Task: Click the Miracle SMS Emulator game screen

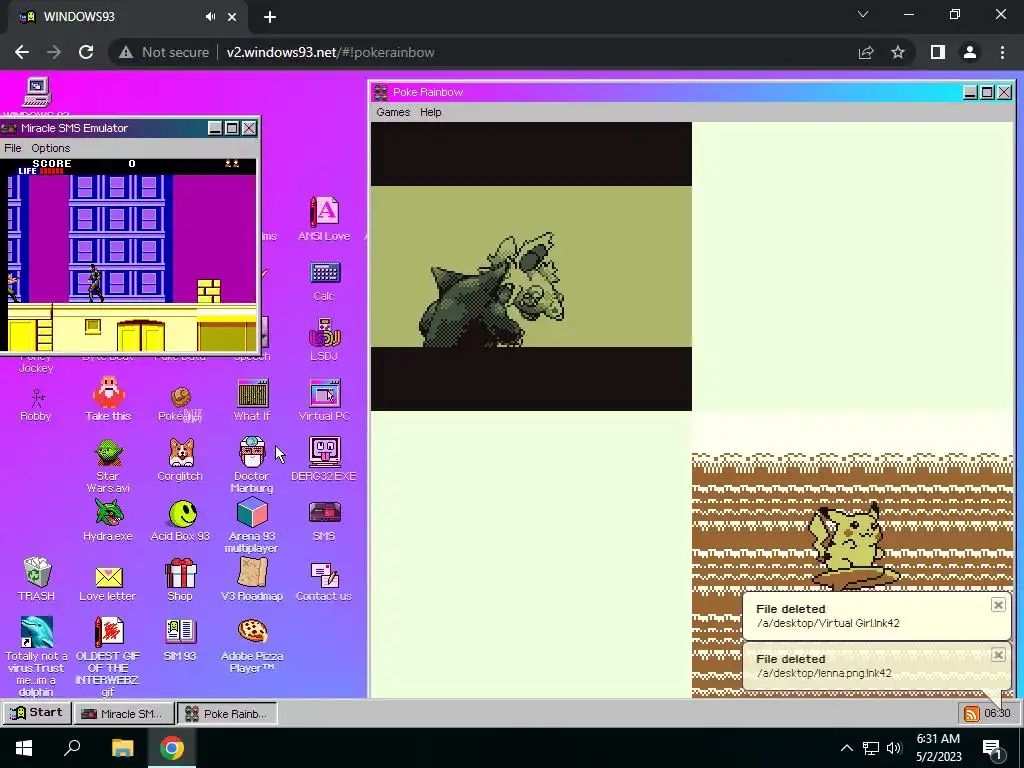Action: (129, 255)
